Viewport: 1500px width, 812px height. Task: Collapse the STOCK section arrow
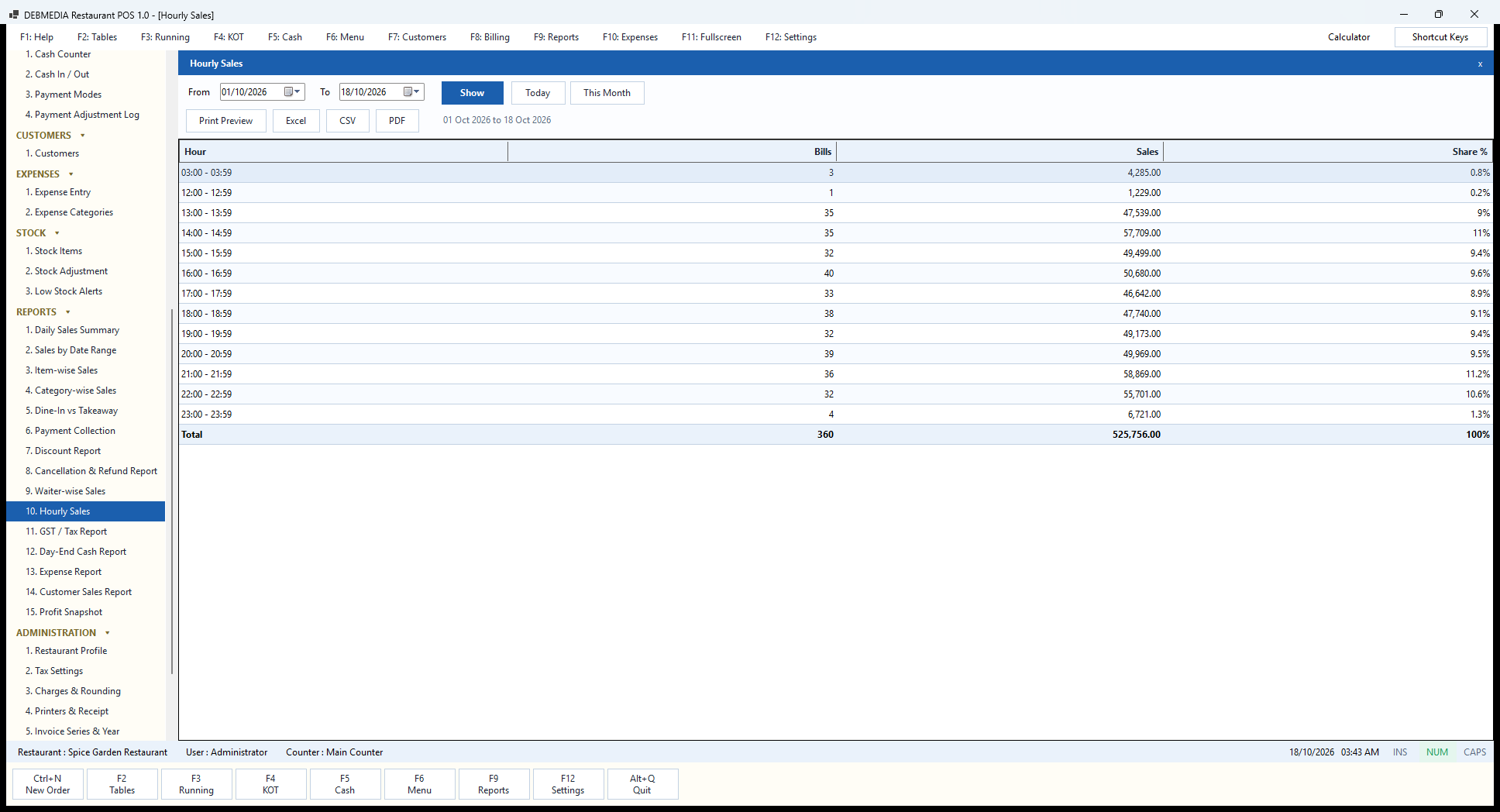pos(57,233)
